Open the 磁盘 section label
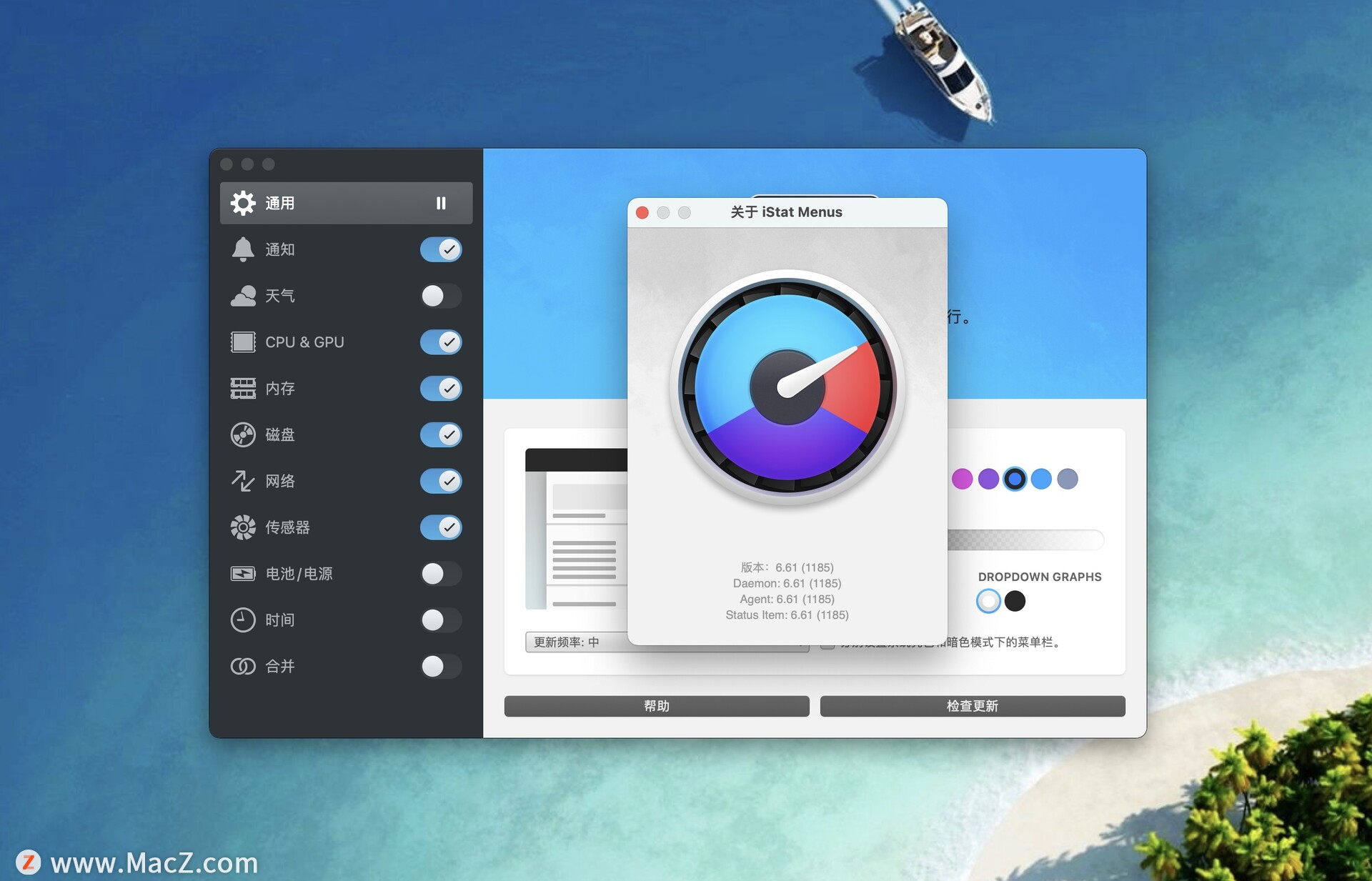 click(x=280, y=434)
